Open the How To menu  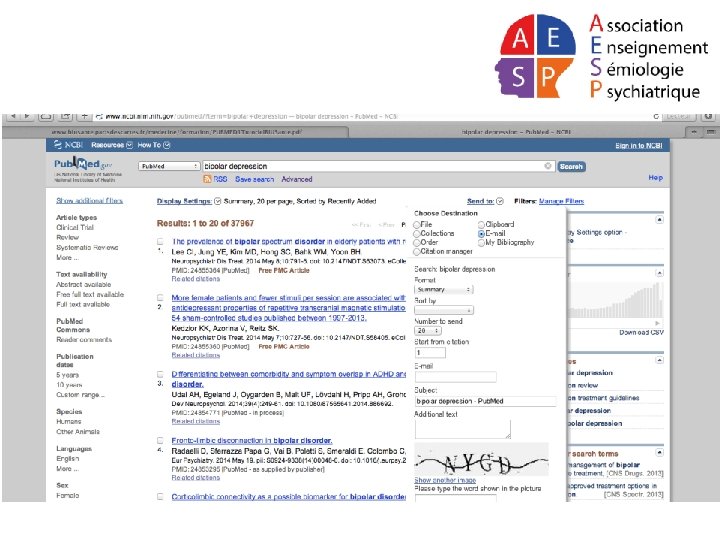tap(154, 145)
